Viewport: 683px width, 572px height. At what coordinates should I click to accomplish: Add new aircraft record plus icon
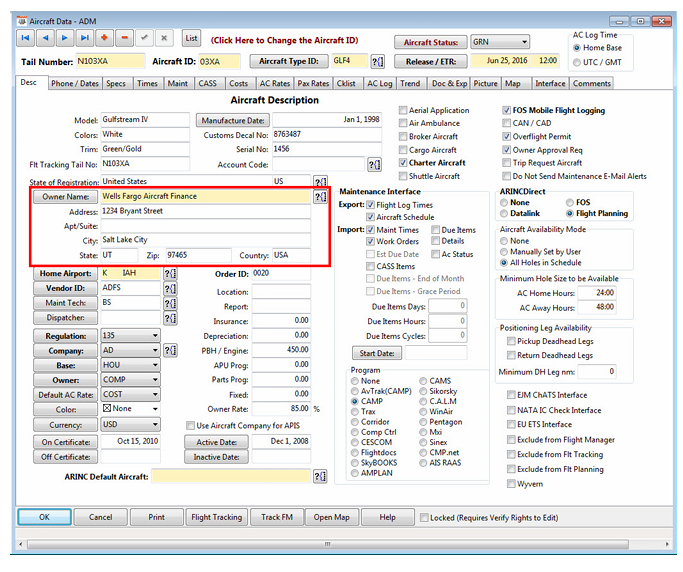point(104,38)
